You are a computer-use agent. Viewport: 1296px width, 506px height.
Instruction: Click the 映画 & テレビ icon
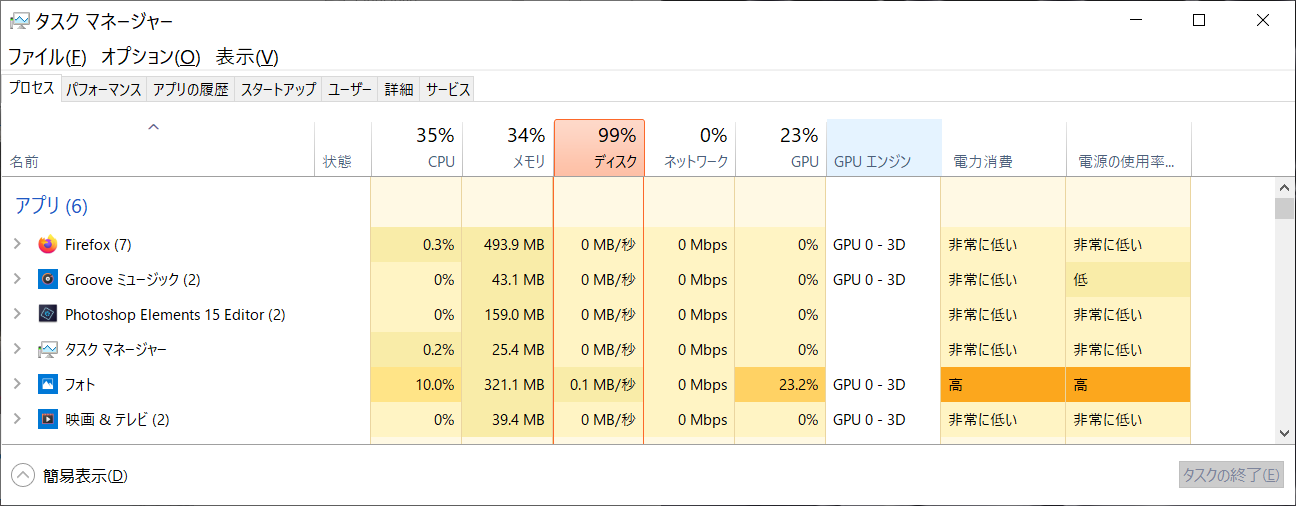(x=48, y=419)
